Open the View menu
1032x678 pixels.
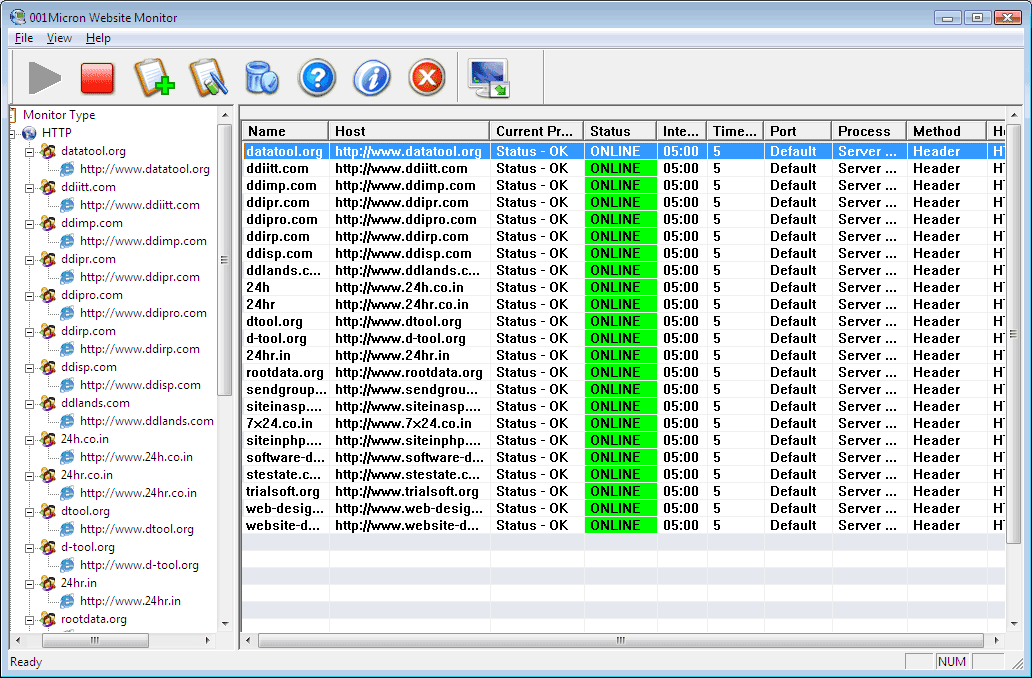[x=59, y=37]
